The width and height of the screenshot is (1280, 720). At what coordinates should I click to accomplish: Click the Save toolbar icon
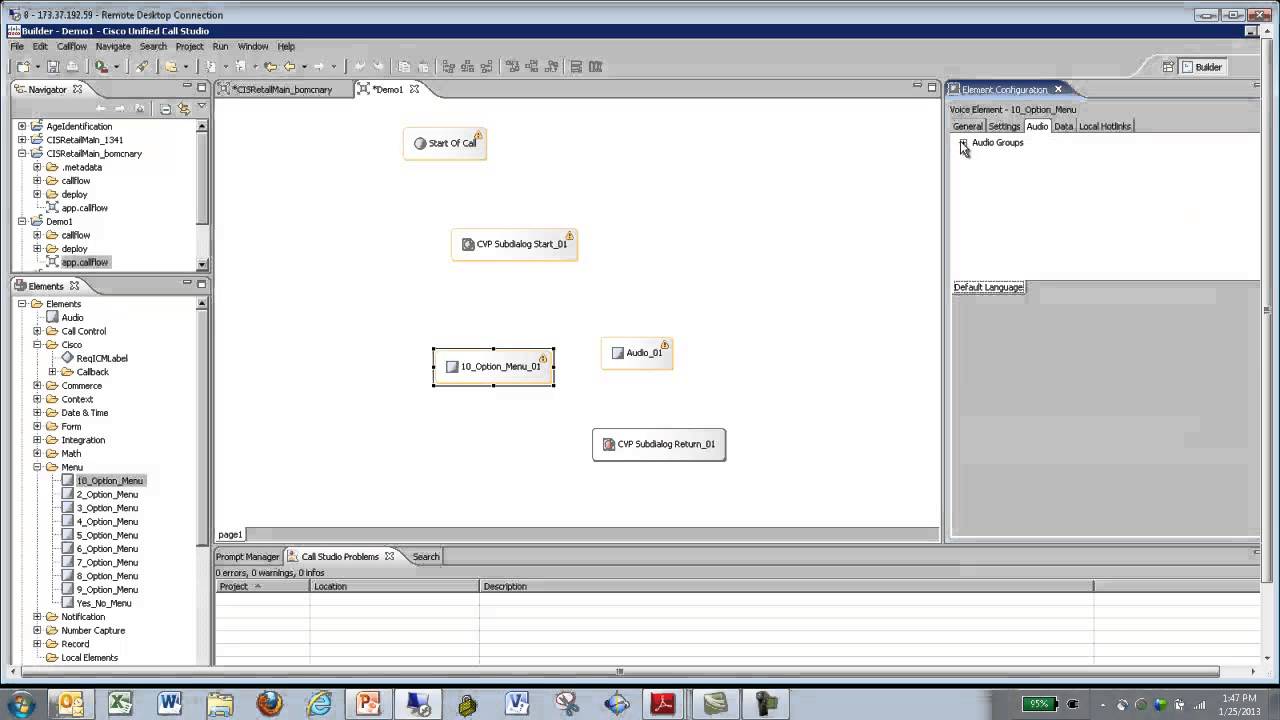[x=53, y=67]
